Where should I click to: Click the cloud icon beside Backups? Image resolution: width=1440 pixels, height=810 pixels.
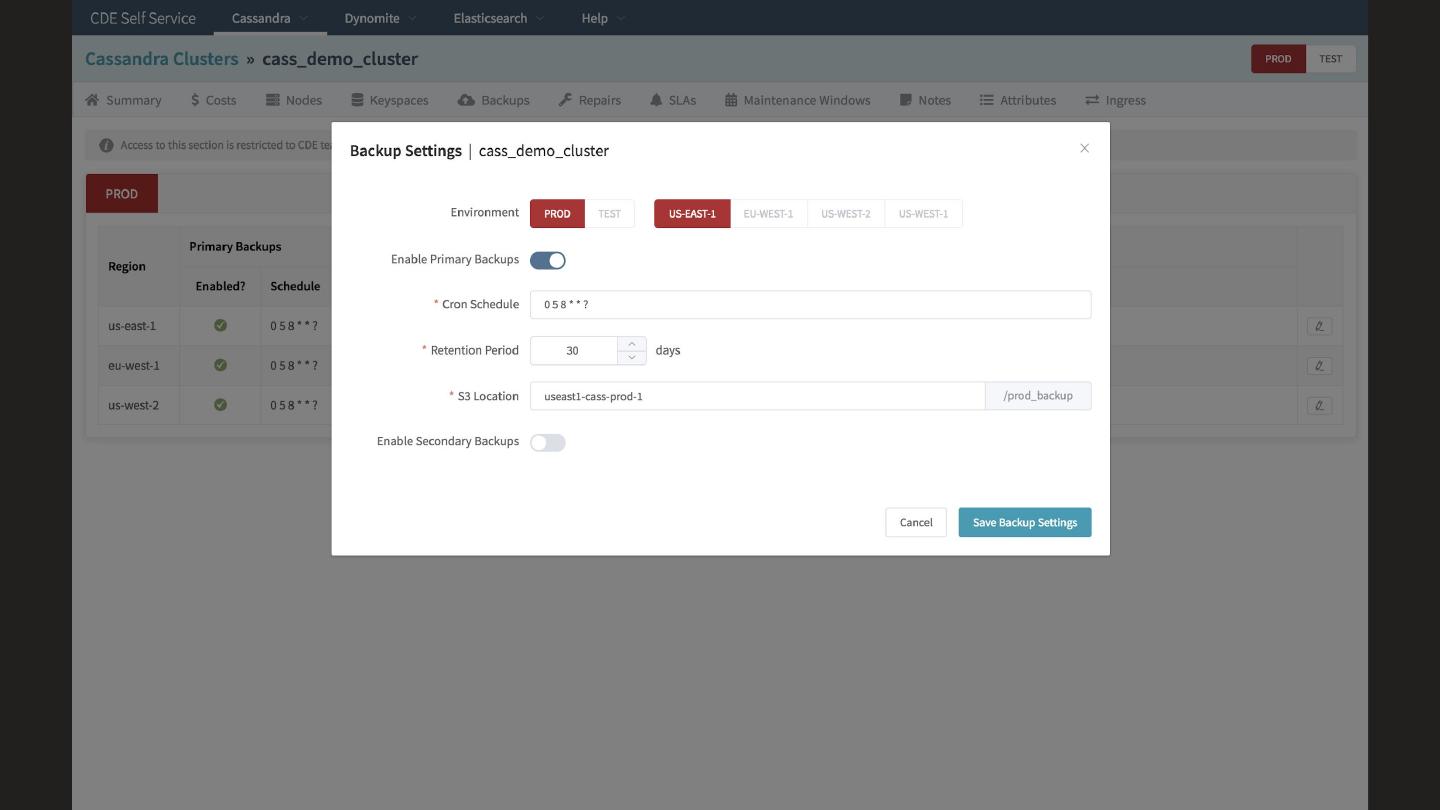coord(466,100)
